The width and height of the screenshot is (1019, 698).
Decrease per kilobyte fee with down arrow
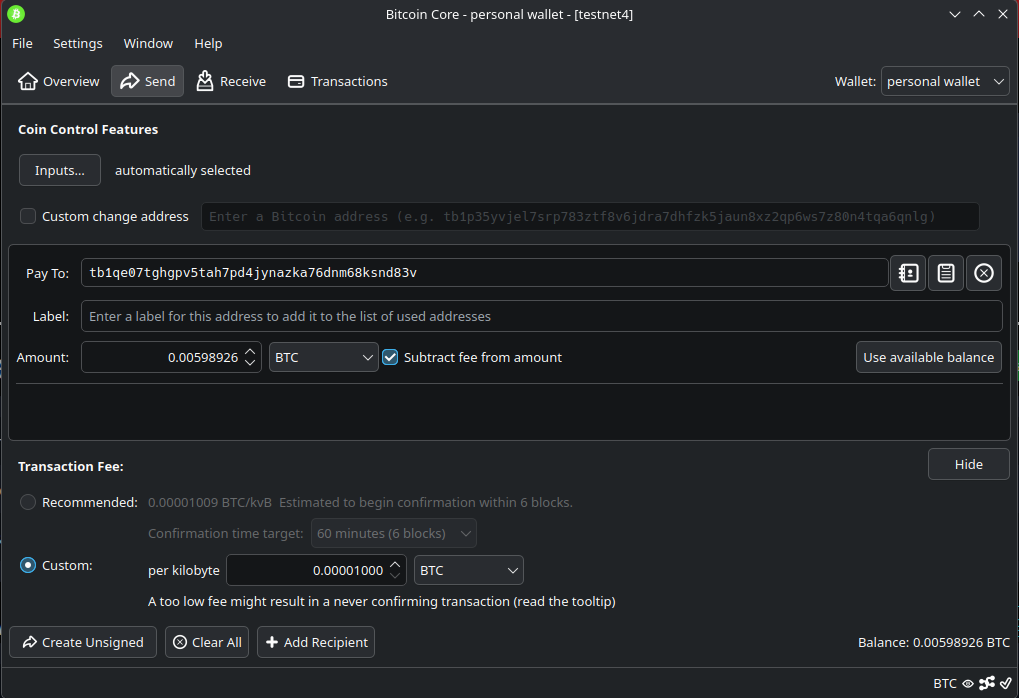pos(395,576)
